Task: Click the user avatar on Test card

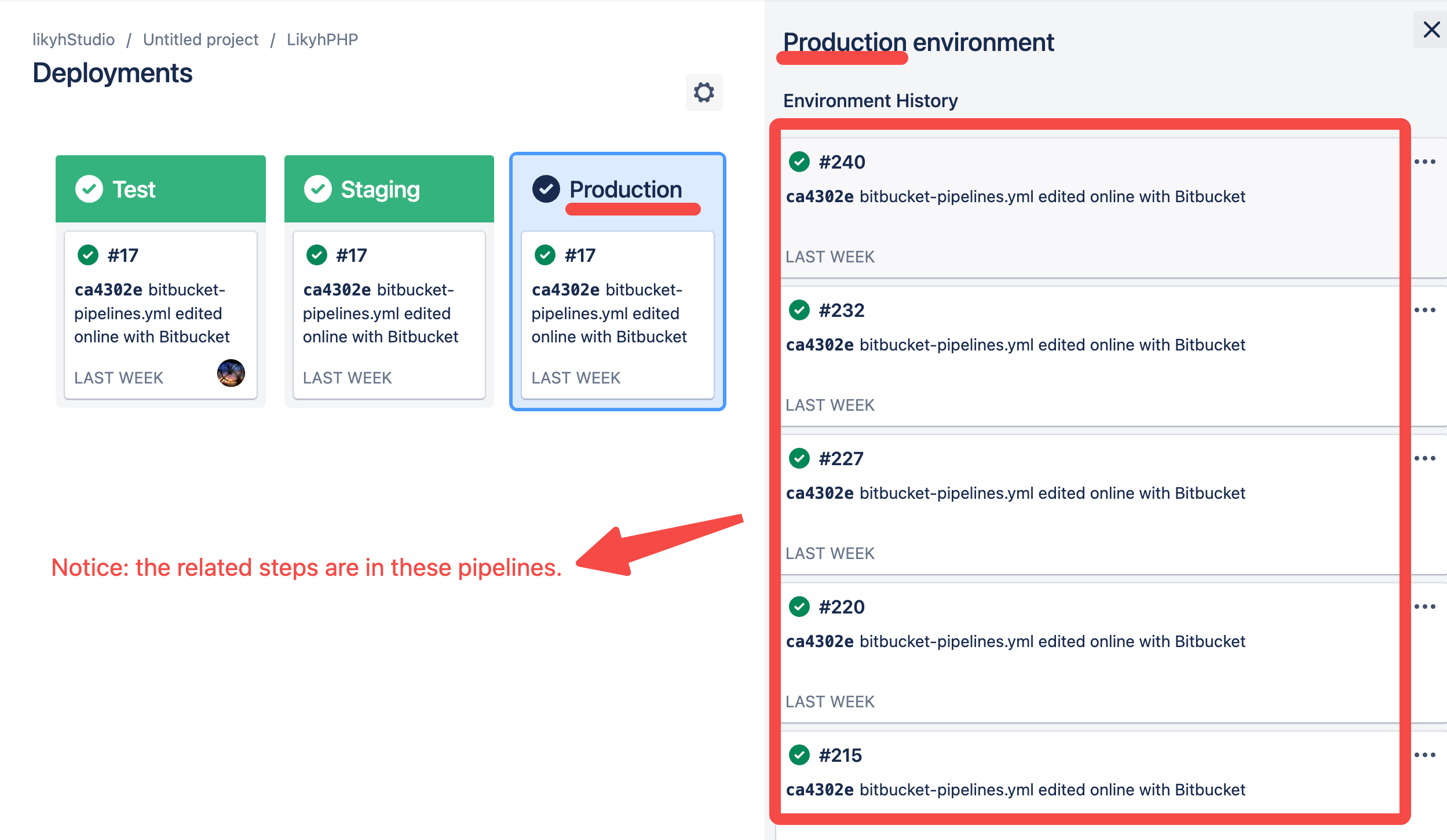Action: [231, 373]
